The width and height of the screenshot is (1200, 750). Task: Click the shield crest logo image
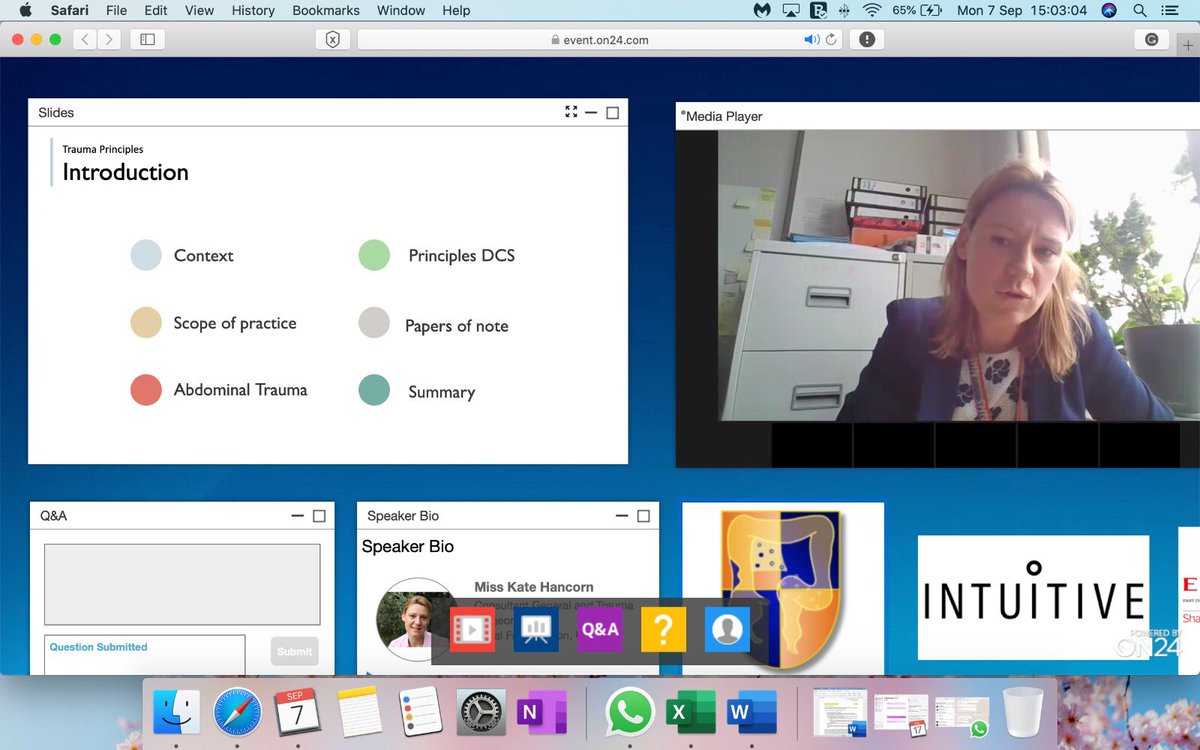783,588
